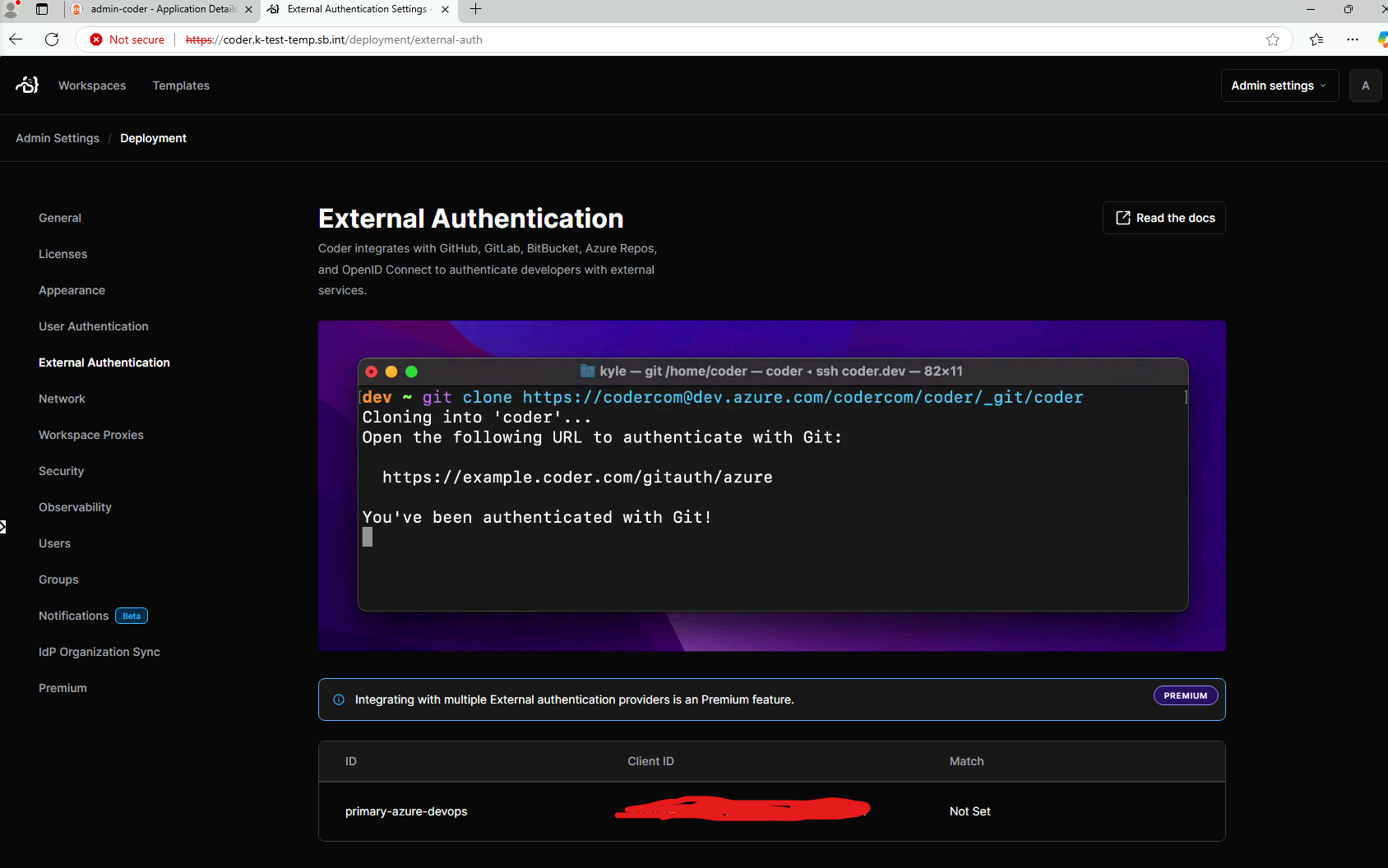Select Notifications in the sidebar
This screenshot has width=1388, height=868.
73,615
